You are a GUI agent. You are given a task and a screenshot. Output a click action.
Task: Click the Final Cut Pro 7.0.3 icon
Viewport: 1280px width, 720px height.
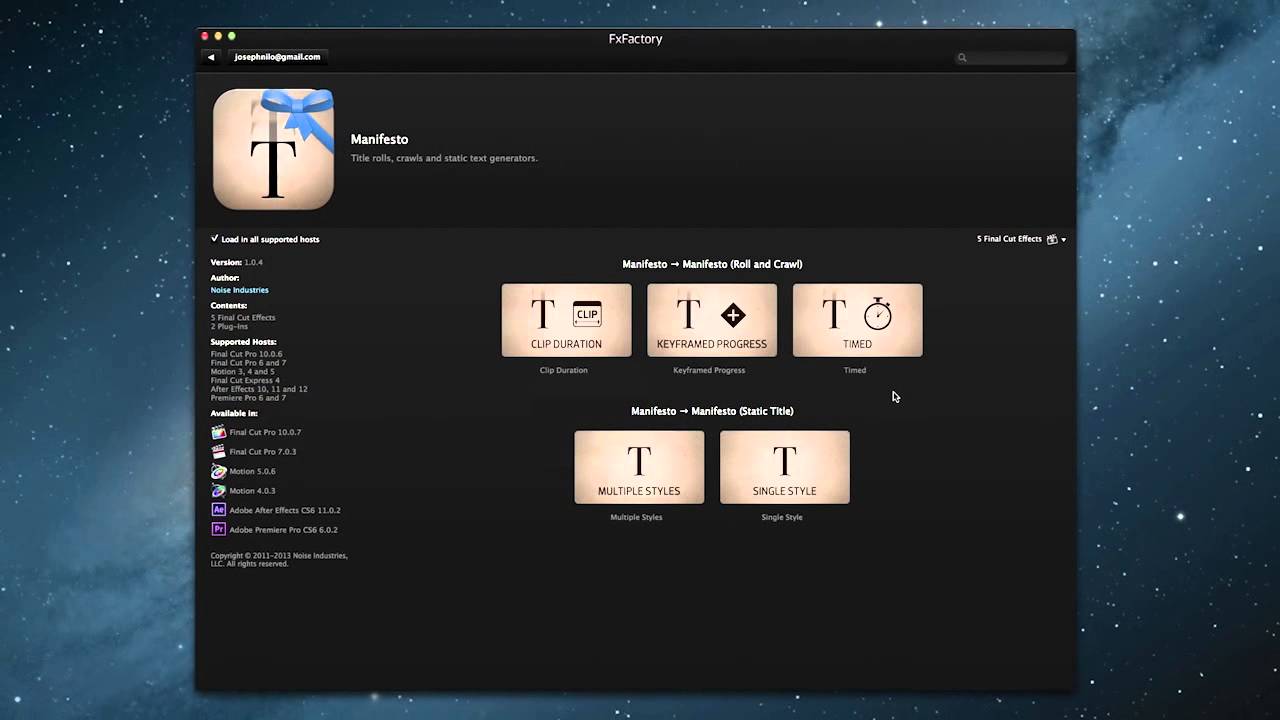point(218,451)
